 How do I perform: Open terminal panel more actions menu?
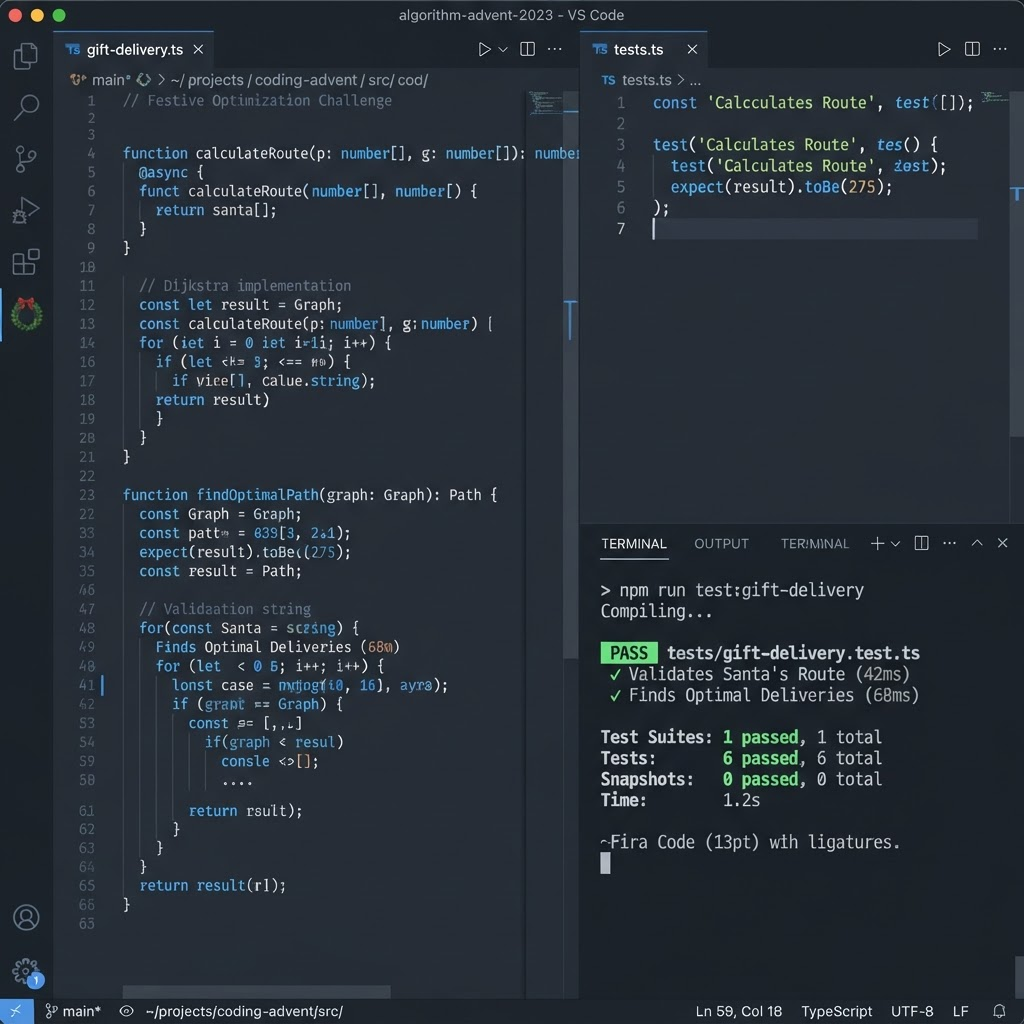pyautogui.click(x=950, y=543)
